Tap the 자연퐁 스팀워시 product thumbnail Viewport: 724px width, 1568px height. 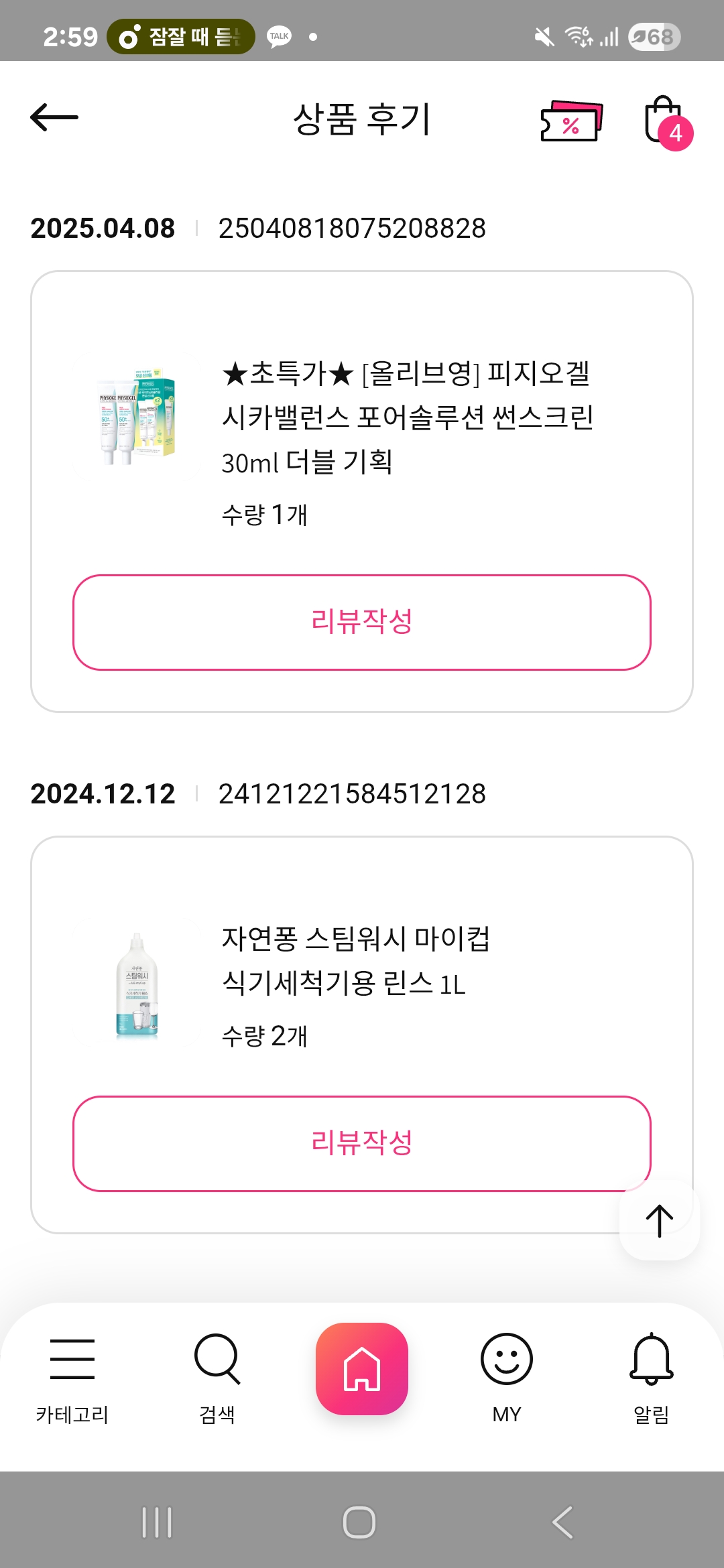(x=137, y=985)
